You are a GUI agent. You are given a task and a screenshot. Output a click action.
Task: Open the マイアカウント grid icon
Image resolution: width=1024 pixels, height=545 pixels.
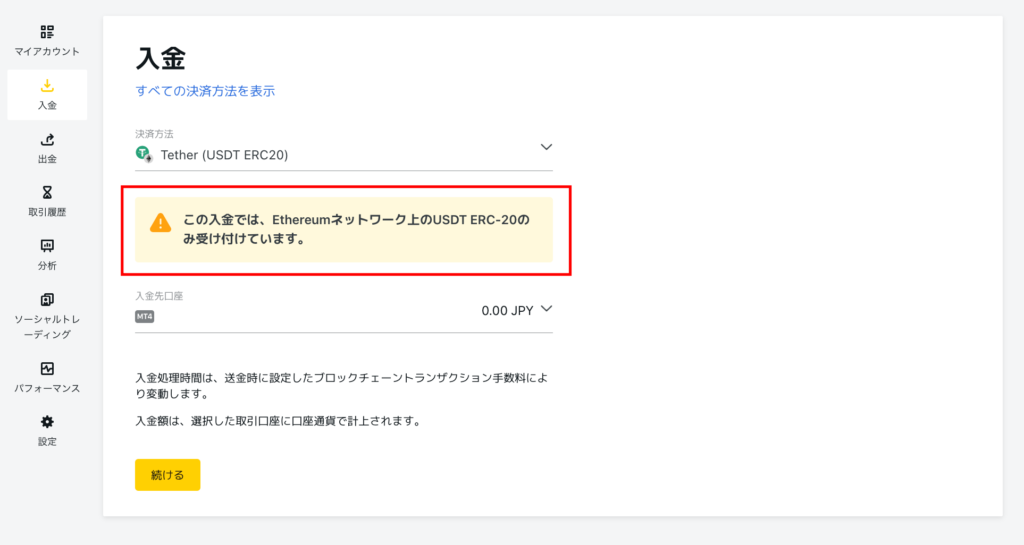pos(47,31)
